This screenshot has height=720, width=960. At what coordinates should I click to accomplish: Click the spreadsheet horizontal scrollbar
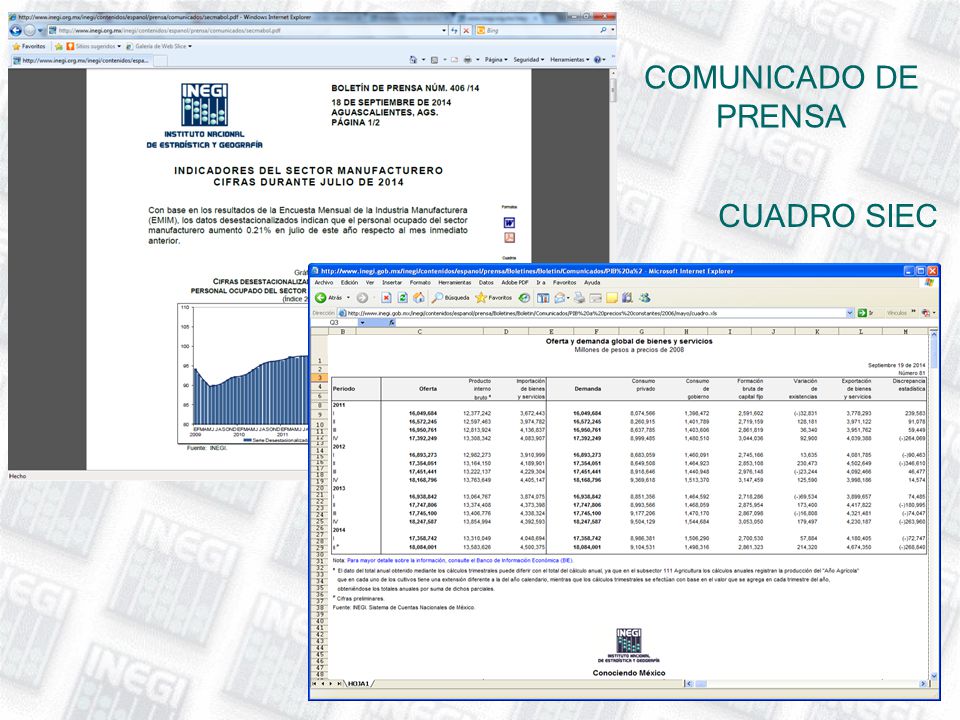click(805, 684)
